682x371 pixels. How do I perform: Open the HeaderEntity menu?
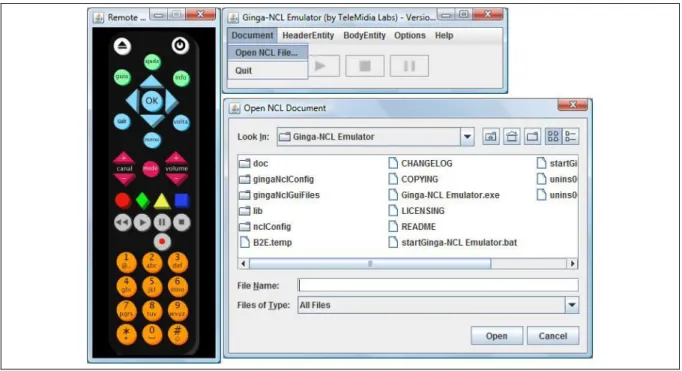coord(308,35)
